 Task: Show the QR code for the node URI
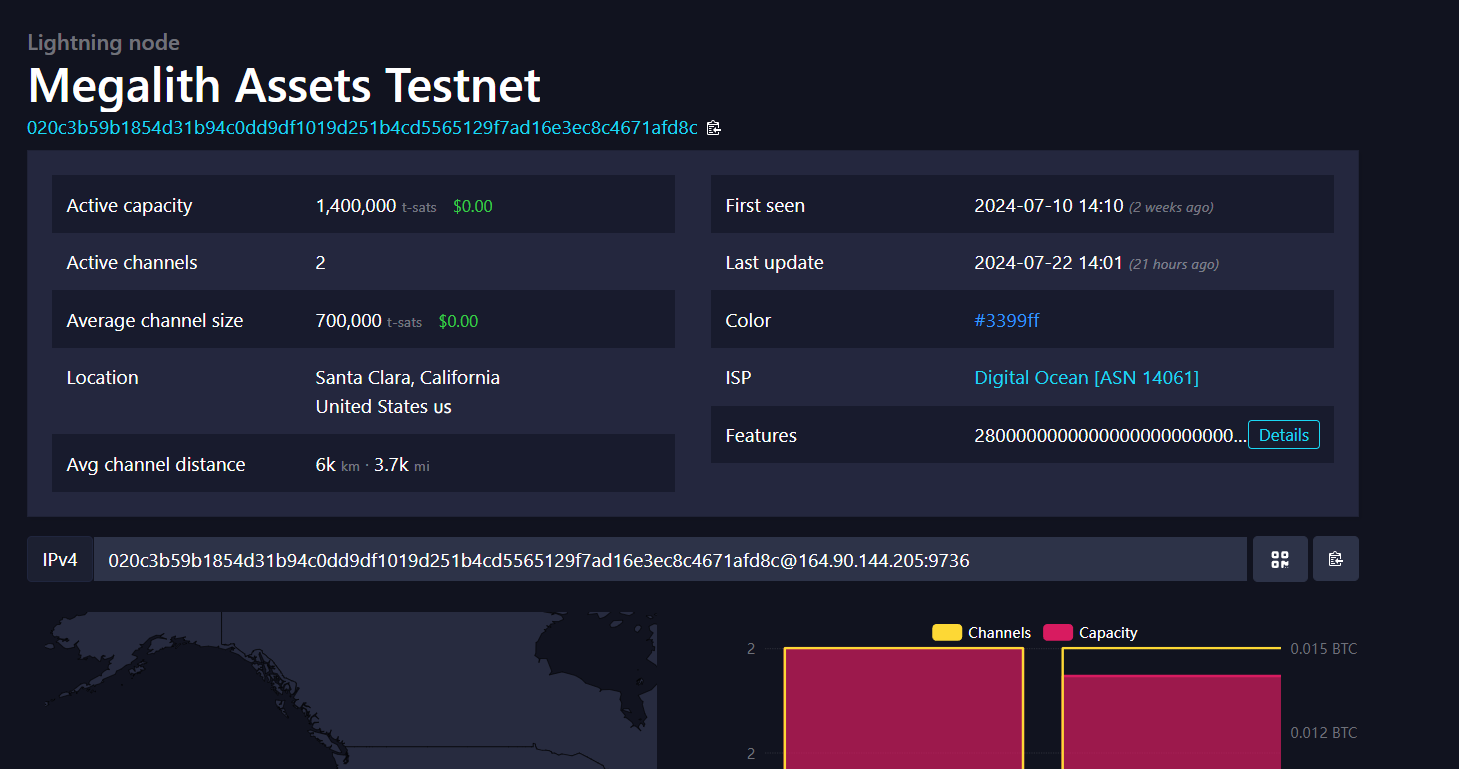click(x=1280, y=559)
